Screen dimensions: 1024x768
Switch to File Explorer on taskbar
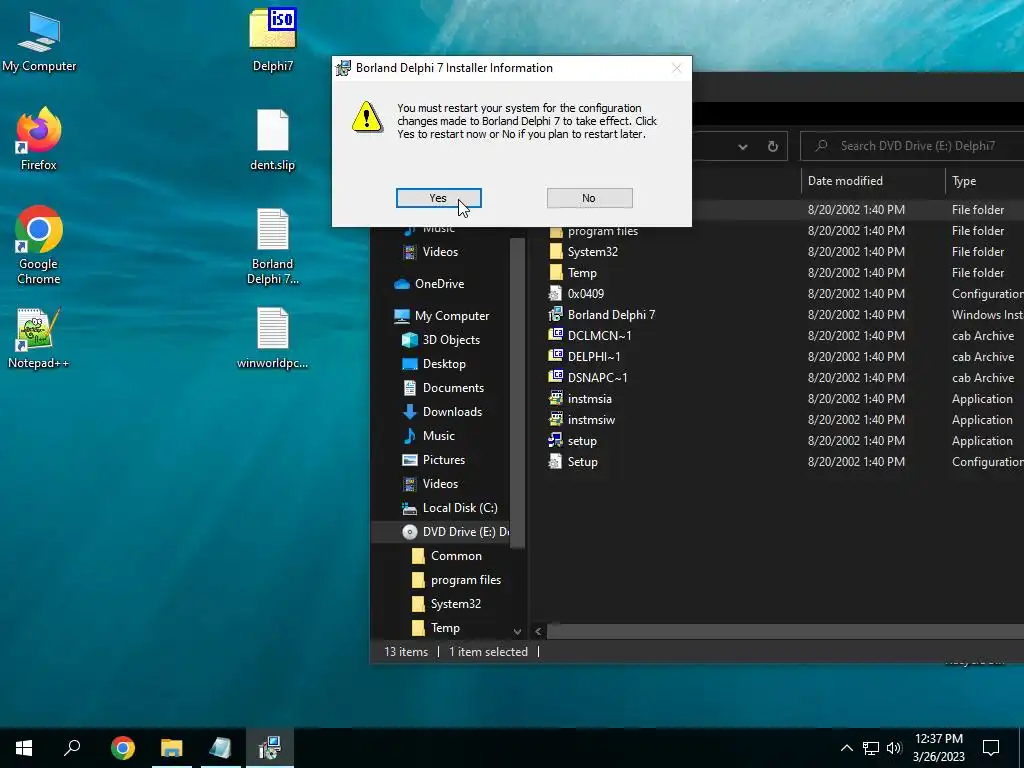pyautogui.click(x=172, y=748)
